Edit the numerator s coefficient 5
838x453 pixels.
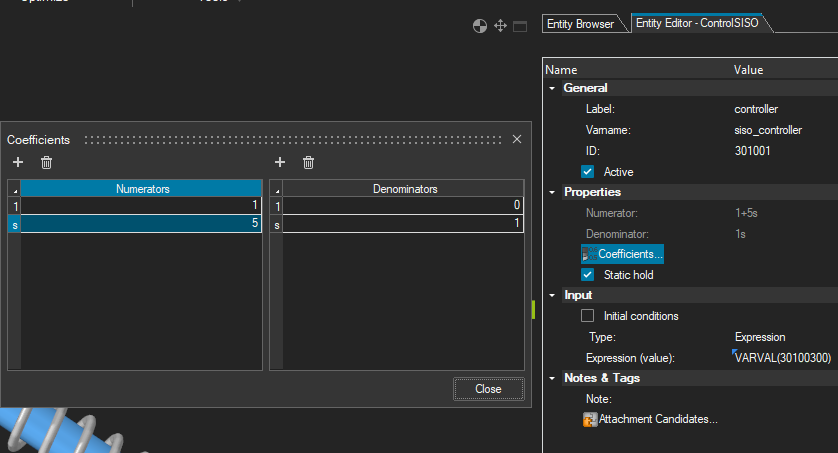(x=141, y=223)
